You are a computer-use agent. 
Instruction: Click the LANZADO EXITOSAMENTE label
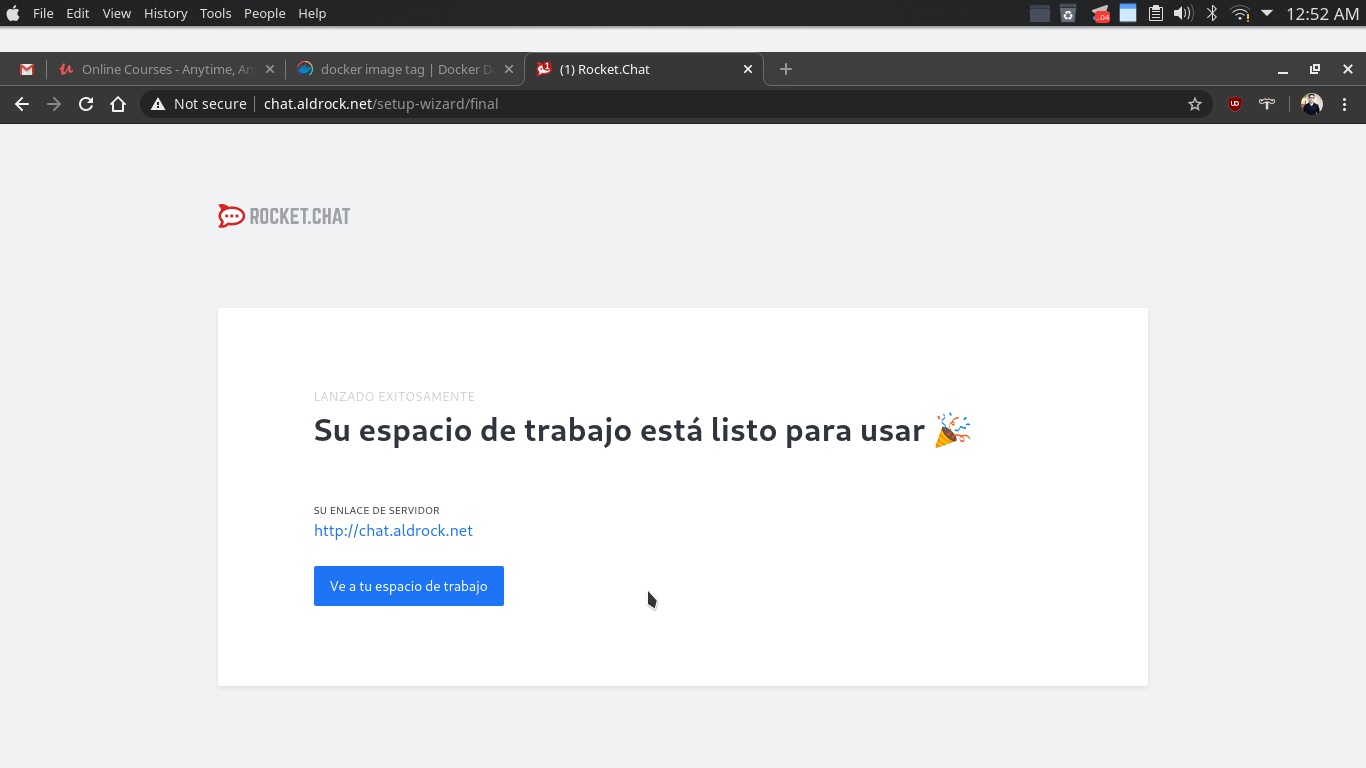tap(394, 397)
